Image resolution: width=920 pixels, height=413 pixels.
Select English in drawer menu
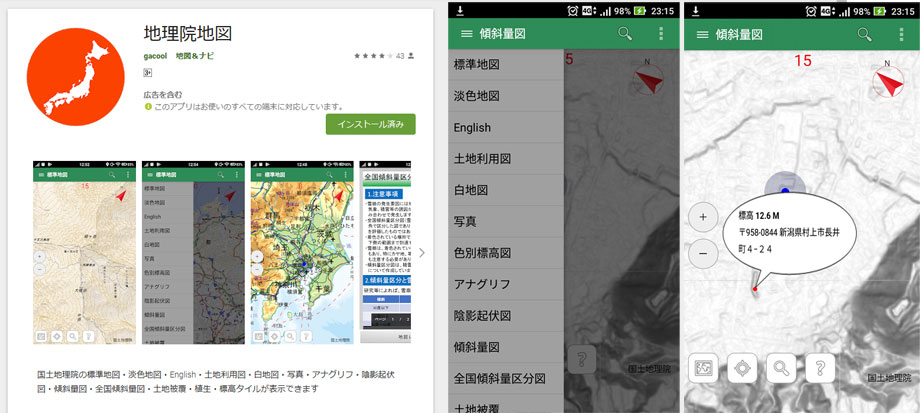[506, 127]
